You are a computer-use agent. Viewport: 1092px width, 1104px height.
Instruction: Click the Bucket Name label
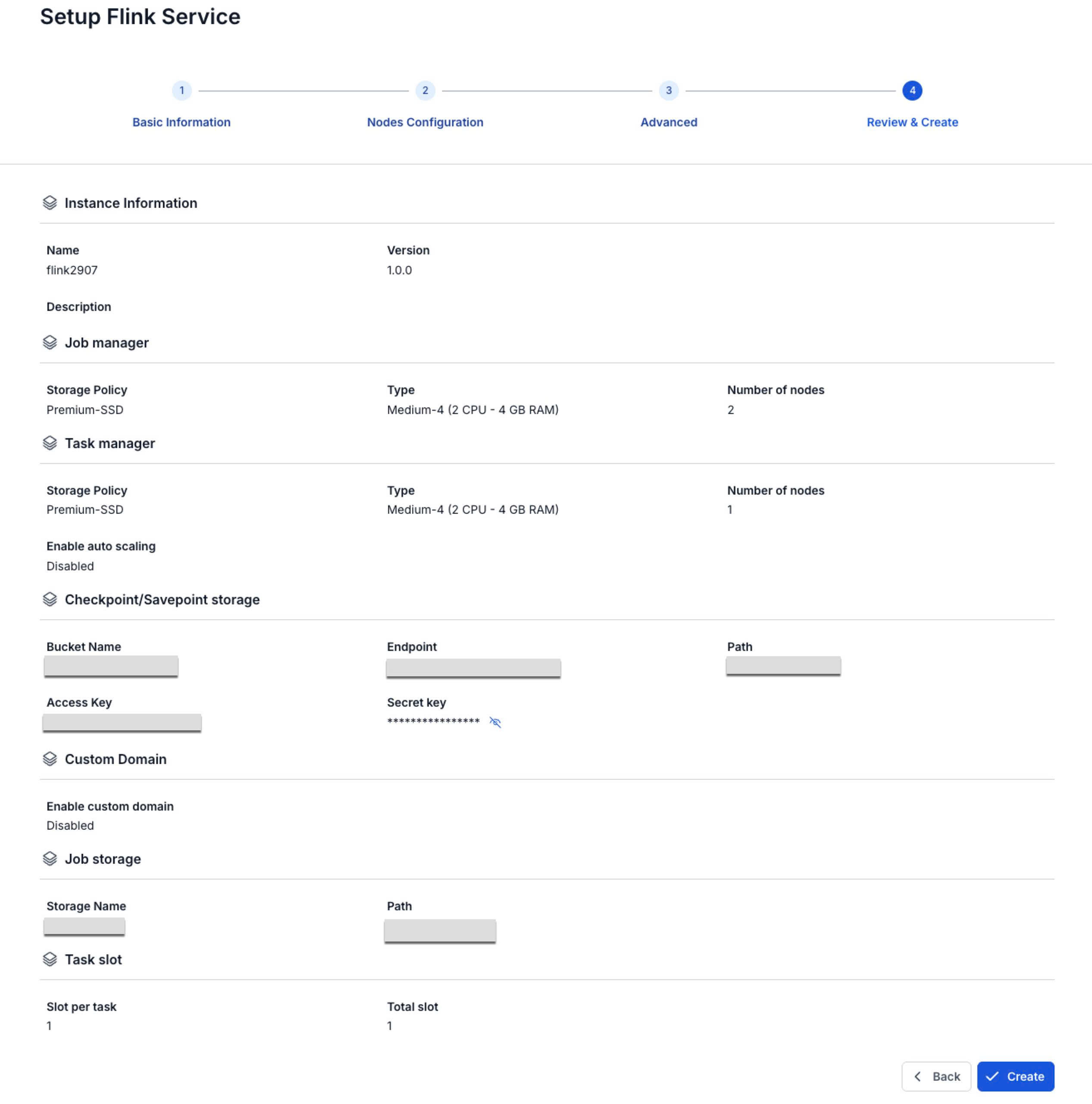pos(84,647)
